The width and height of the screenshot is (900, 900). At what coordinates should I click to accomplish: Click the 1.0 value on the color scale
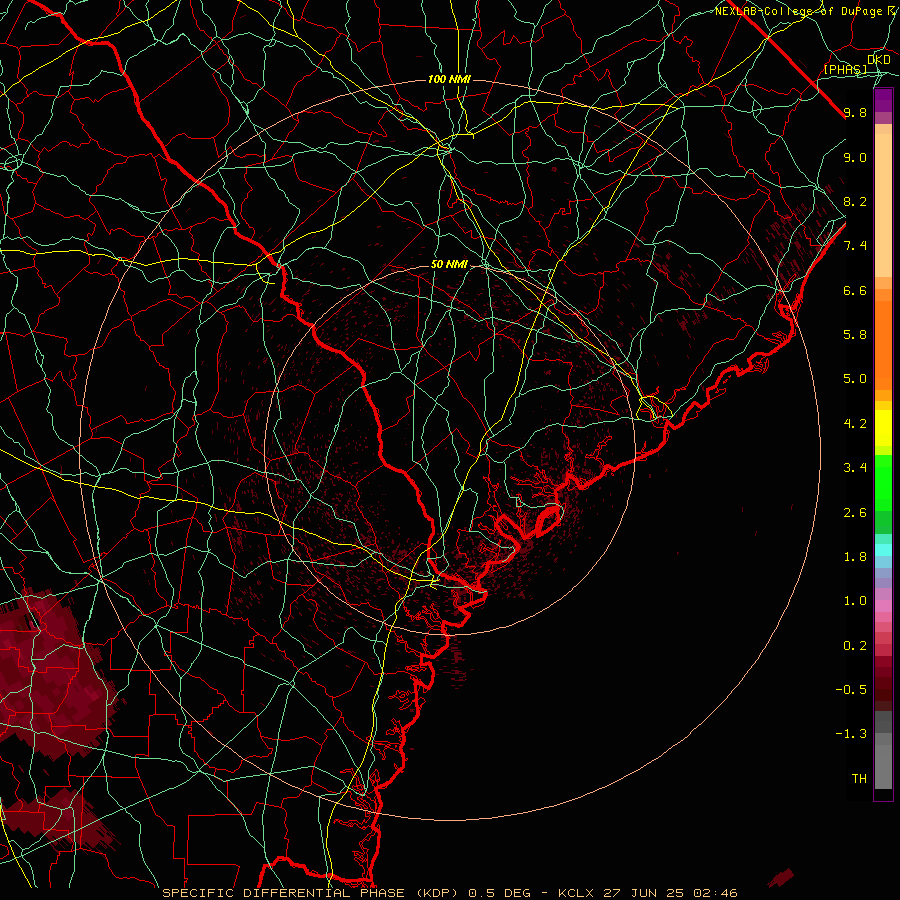pos(855,601)
